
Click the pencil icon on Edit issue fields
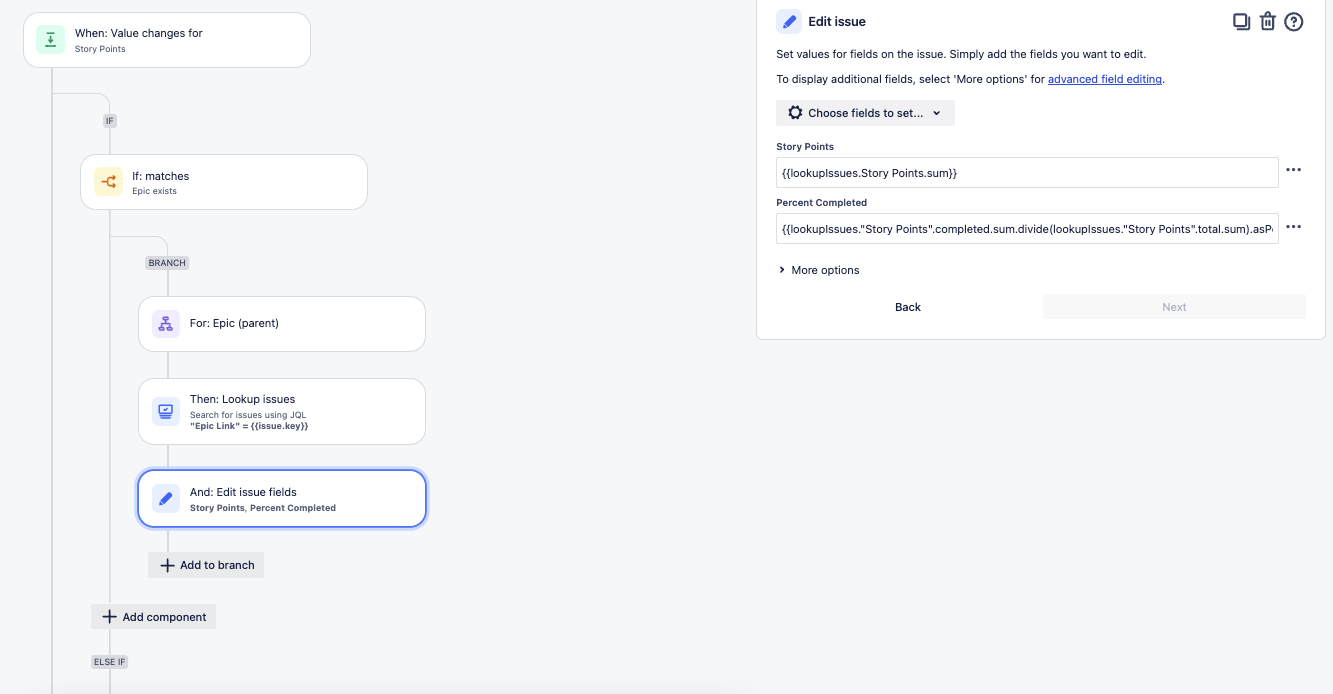tap(166, 498)
